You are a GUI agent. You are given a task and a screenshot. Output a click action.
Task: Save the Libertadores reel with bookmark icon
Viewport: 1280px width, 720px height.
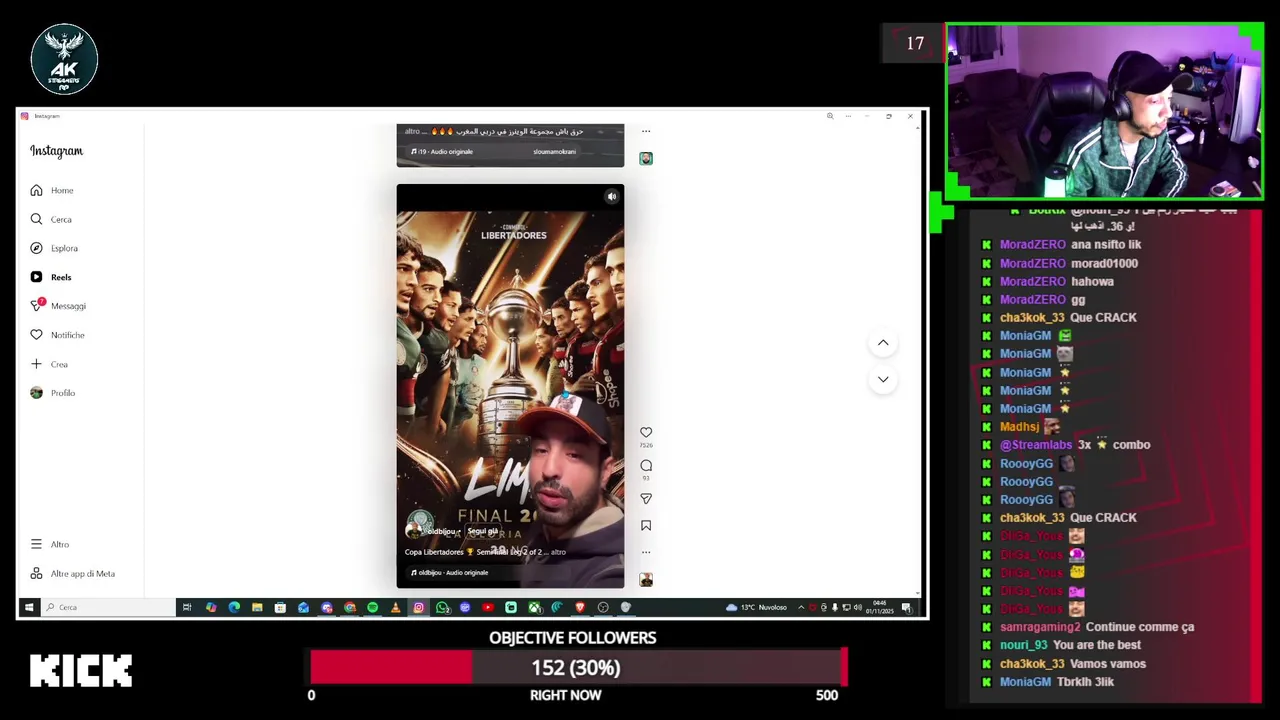pyautogui.click(x=646, y=525)
